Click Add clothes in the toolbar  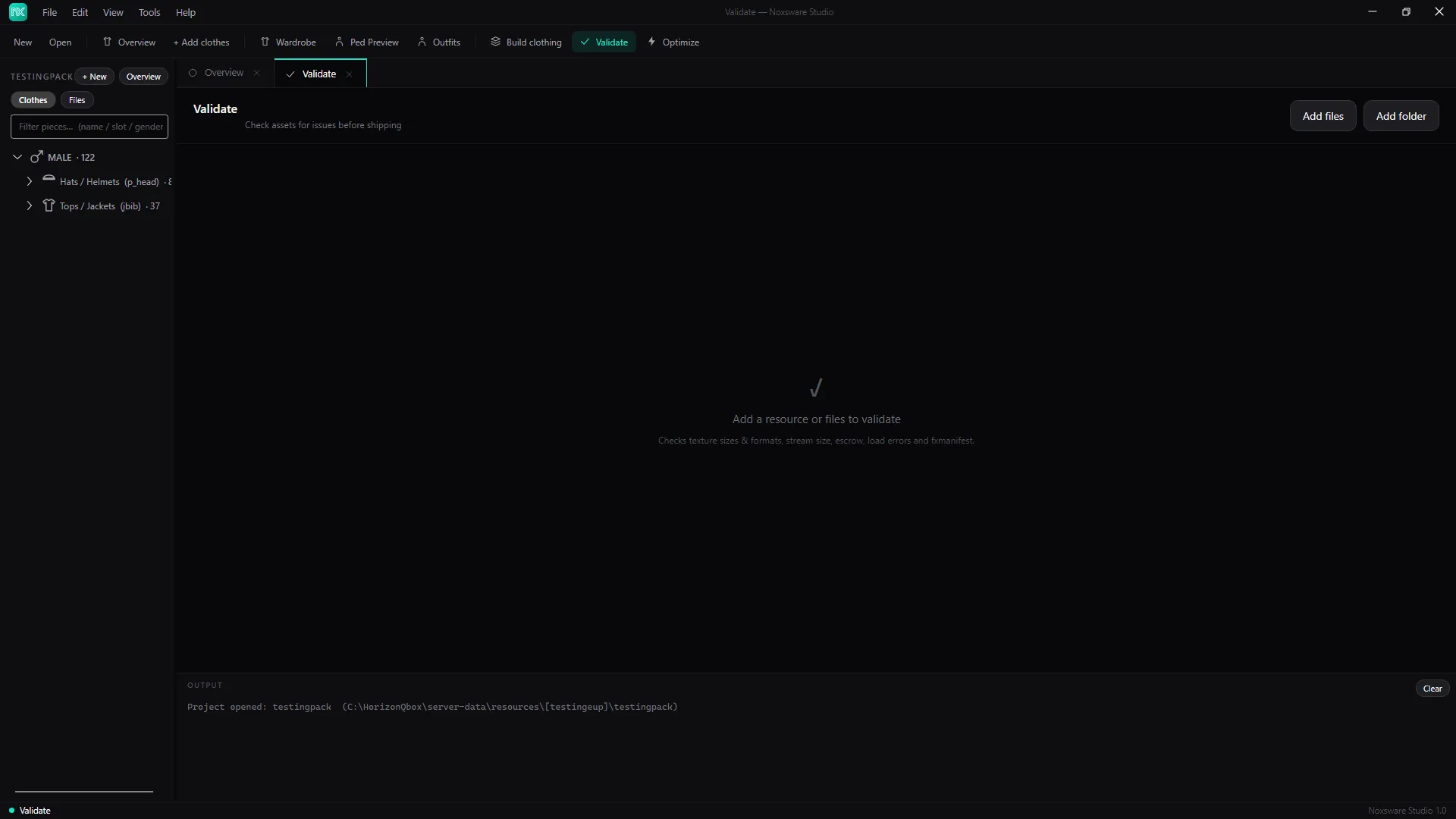tap(201, 42)
